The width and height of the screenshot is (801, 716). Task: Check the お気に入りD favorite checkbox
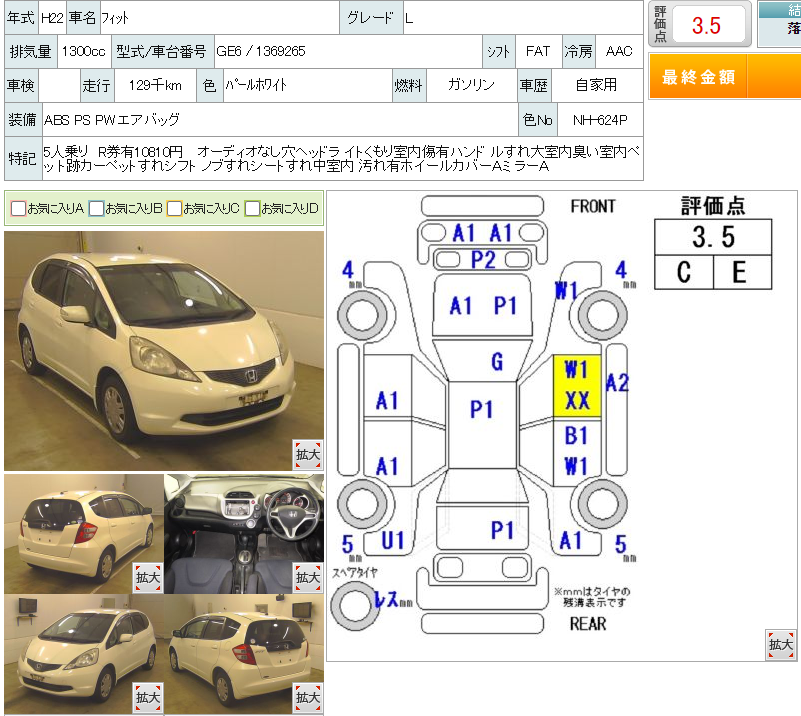click(252, 208)
